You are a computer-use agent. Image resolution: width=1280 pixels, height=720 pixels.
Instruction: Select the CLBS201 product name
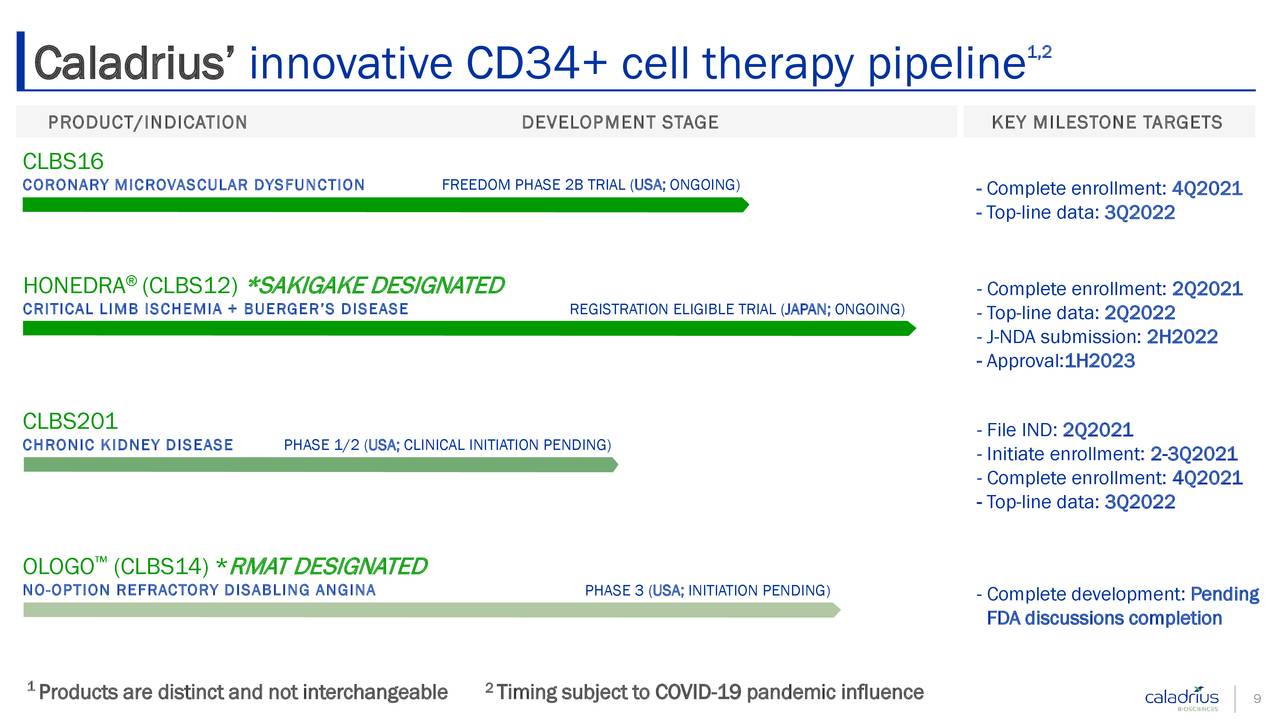coord(70,422)
